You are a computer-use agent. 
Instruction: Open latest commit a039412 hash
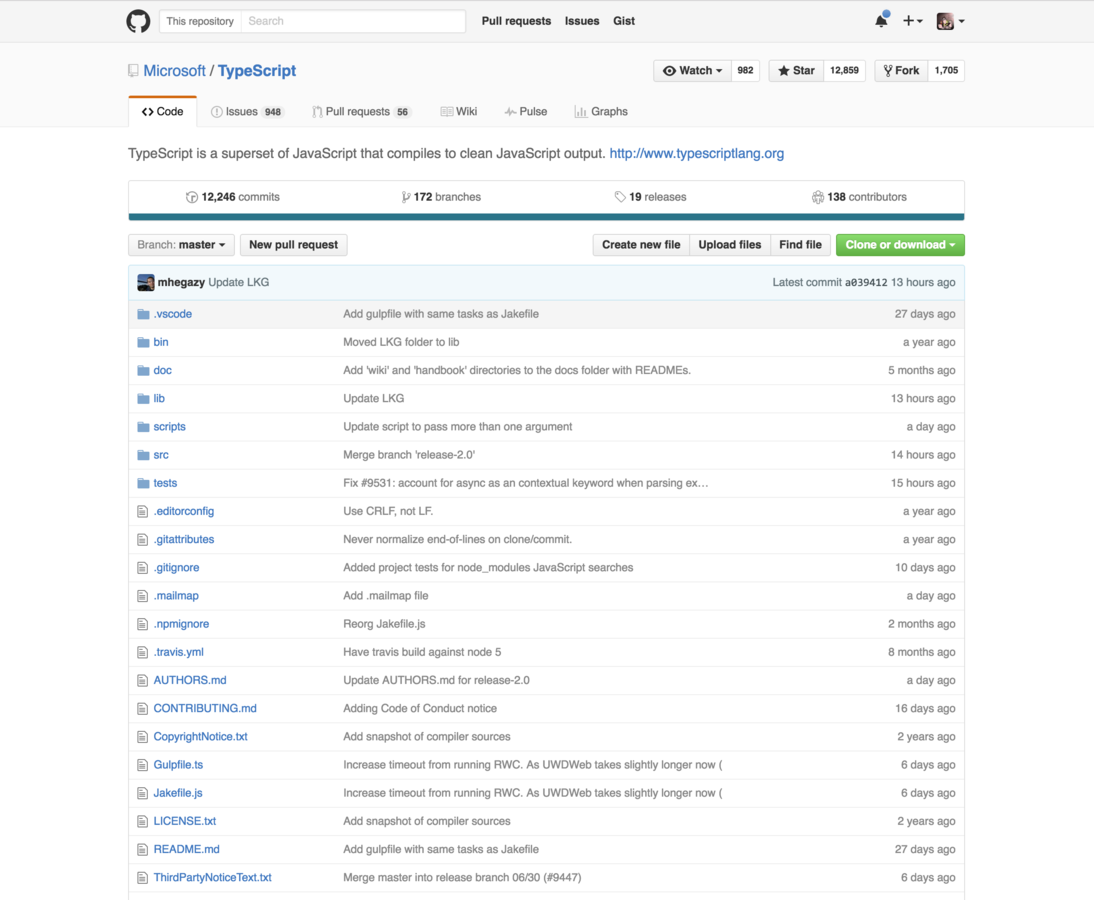pyautogui.click(x=866, y=283)
